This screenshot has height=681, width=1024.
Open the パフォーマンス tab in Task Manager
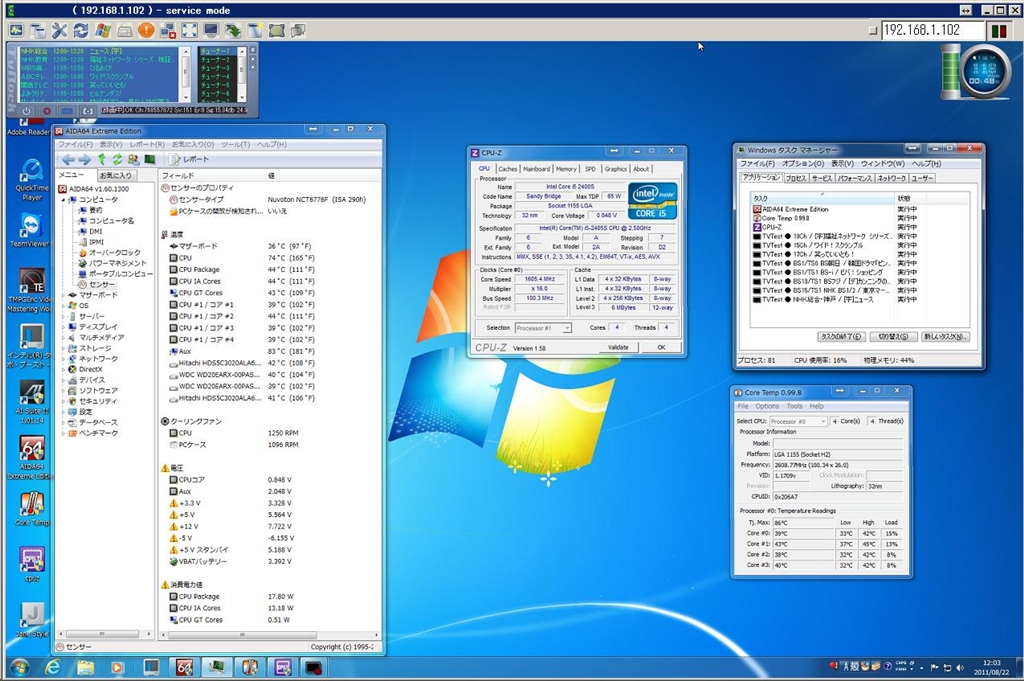(x=854, y=178)
